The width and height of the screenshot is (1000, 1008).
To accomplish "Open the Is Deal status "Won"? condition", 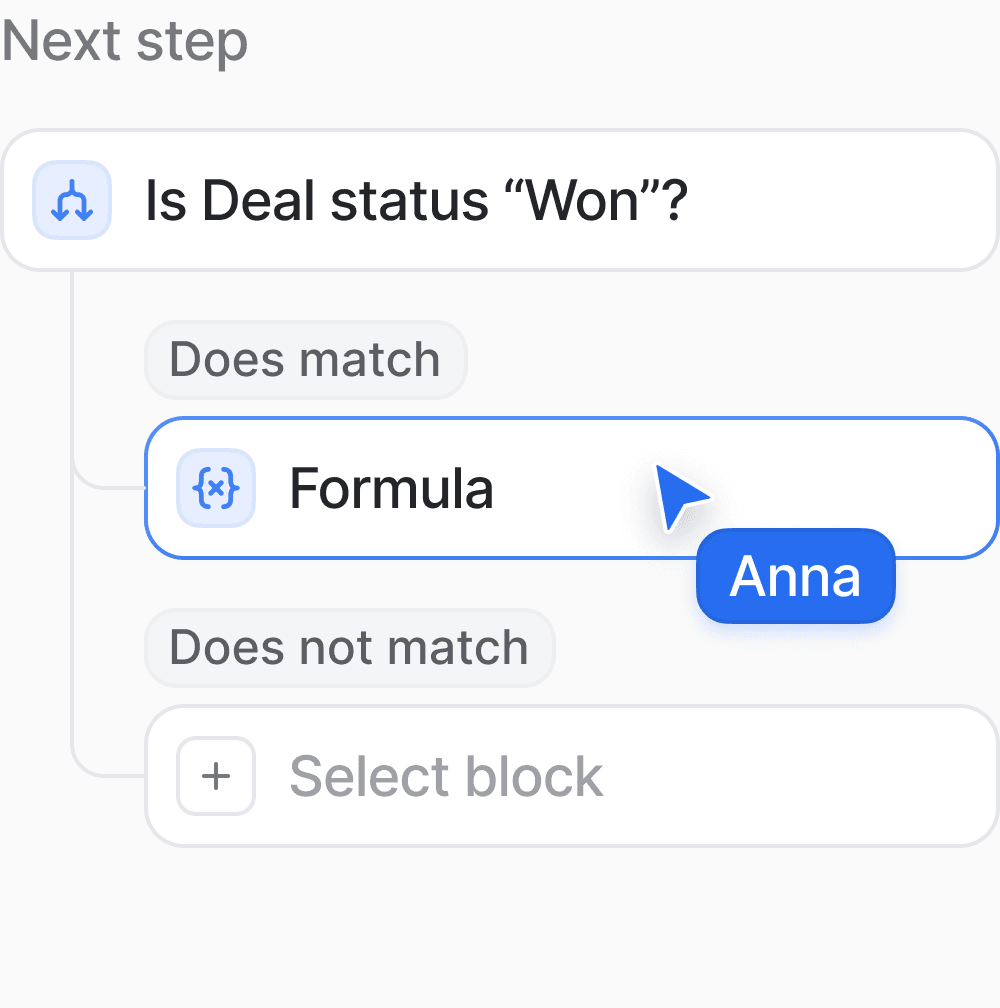I will click(x=500, y=200).
